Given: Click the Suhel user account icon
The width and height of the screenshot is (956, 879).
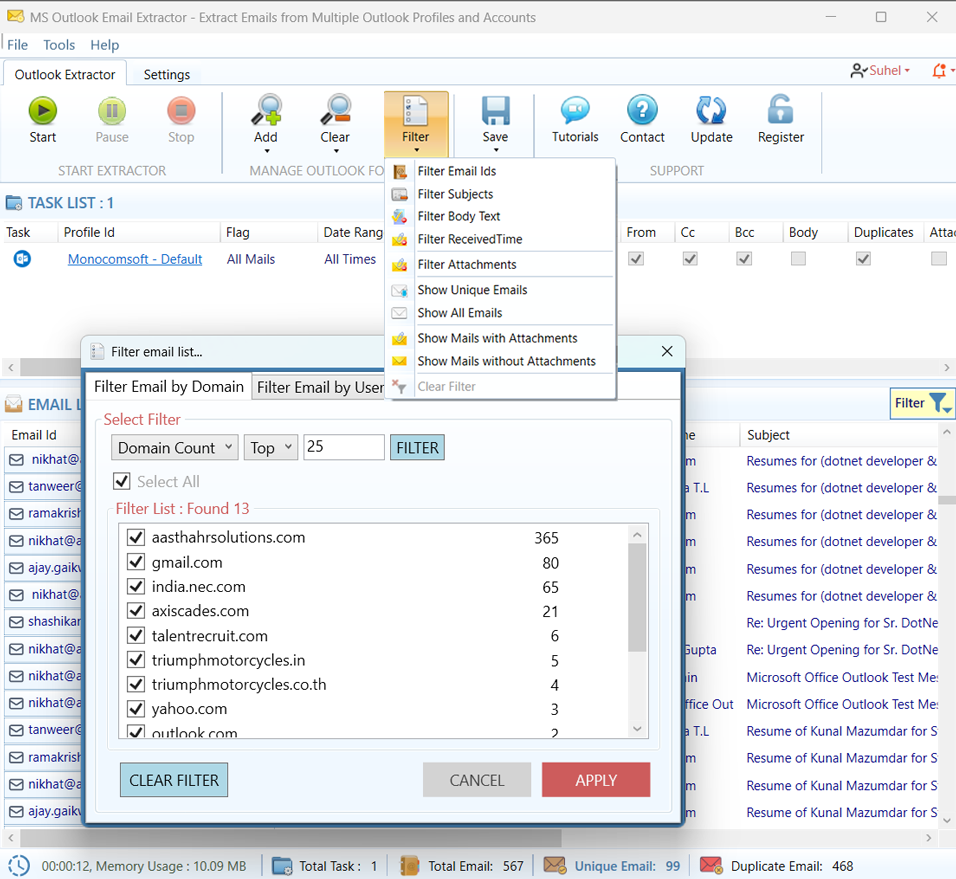Looking at the screenshot, I should pos(858,71).
